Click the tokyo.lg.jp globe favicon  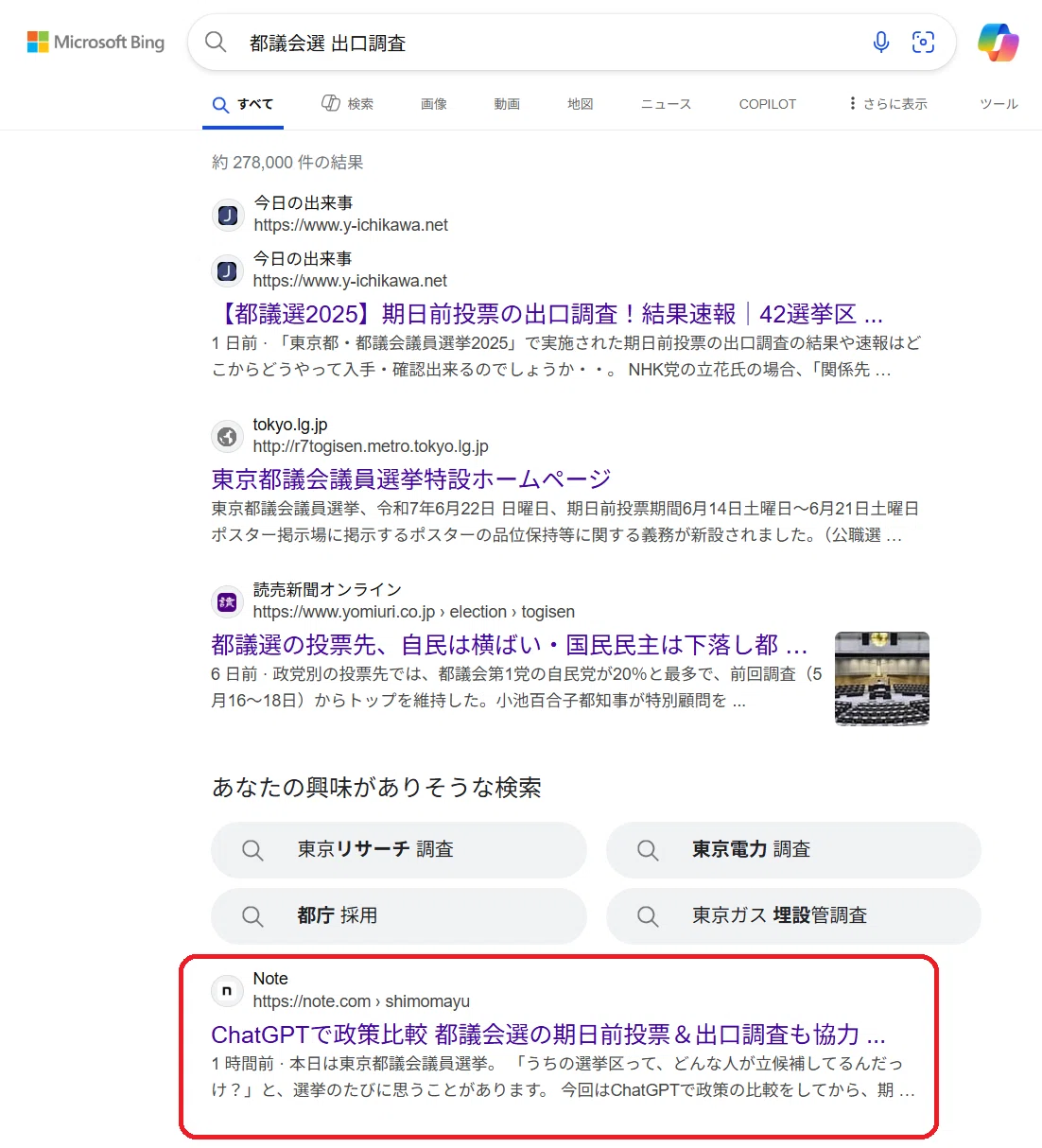click(x=227, y=436)
